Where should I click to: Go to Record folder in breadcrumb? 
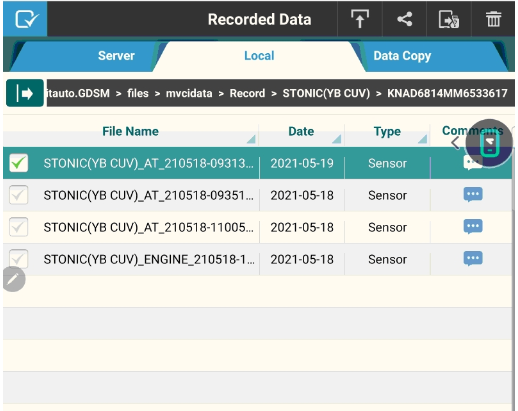tap(247, 93)
